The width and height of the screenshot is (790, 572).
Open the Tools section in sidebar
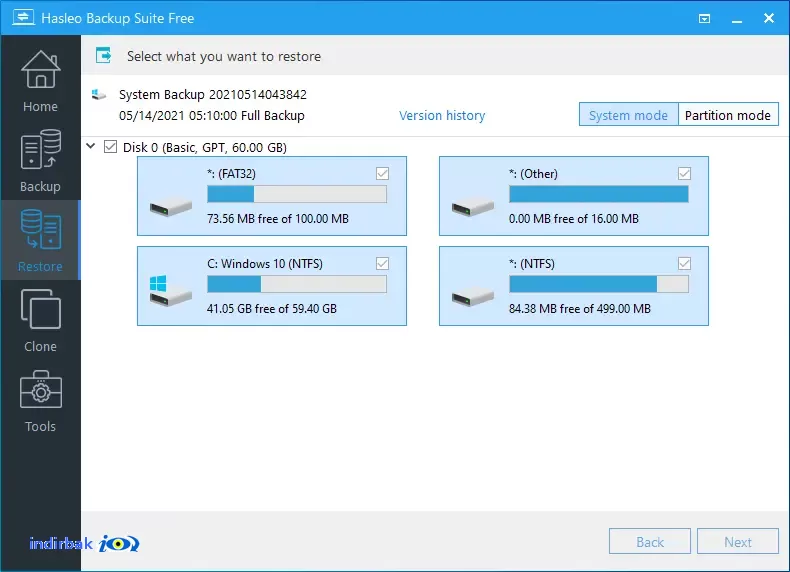40,400
